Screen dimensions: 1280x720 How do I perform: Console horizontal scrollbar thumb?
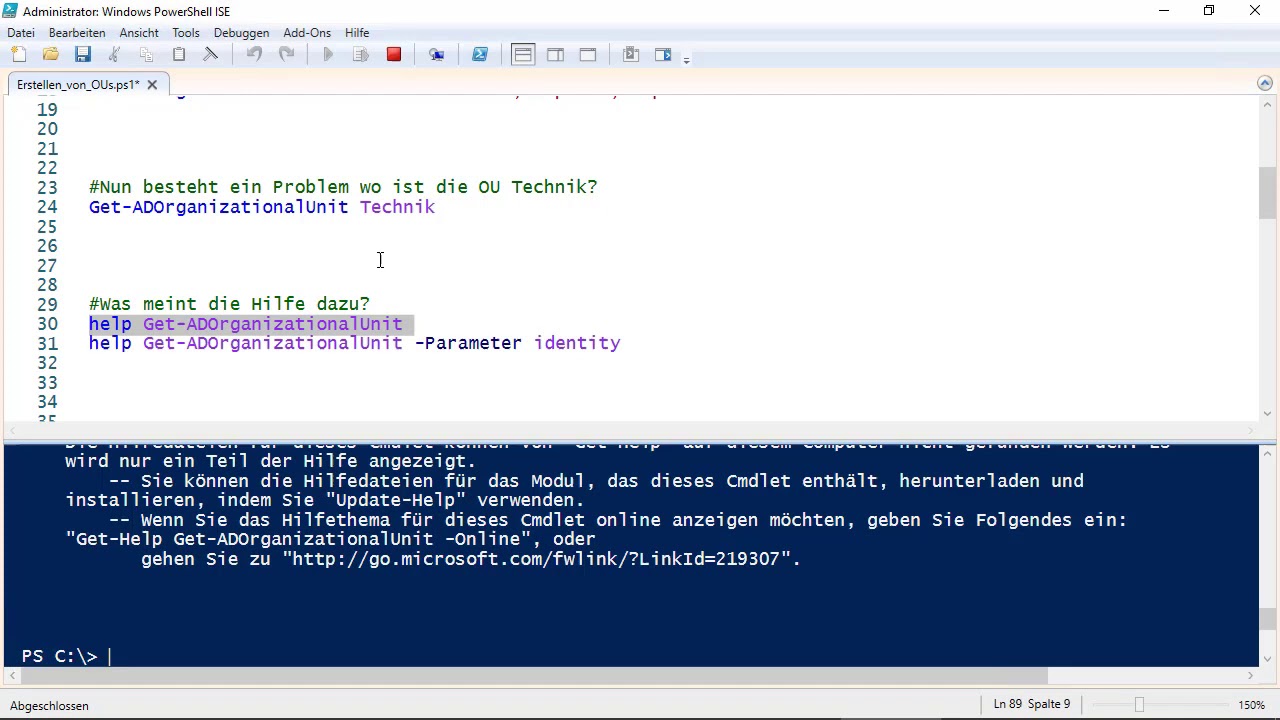[x=532, y=676]
